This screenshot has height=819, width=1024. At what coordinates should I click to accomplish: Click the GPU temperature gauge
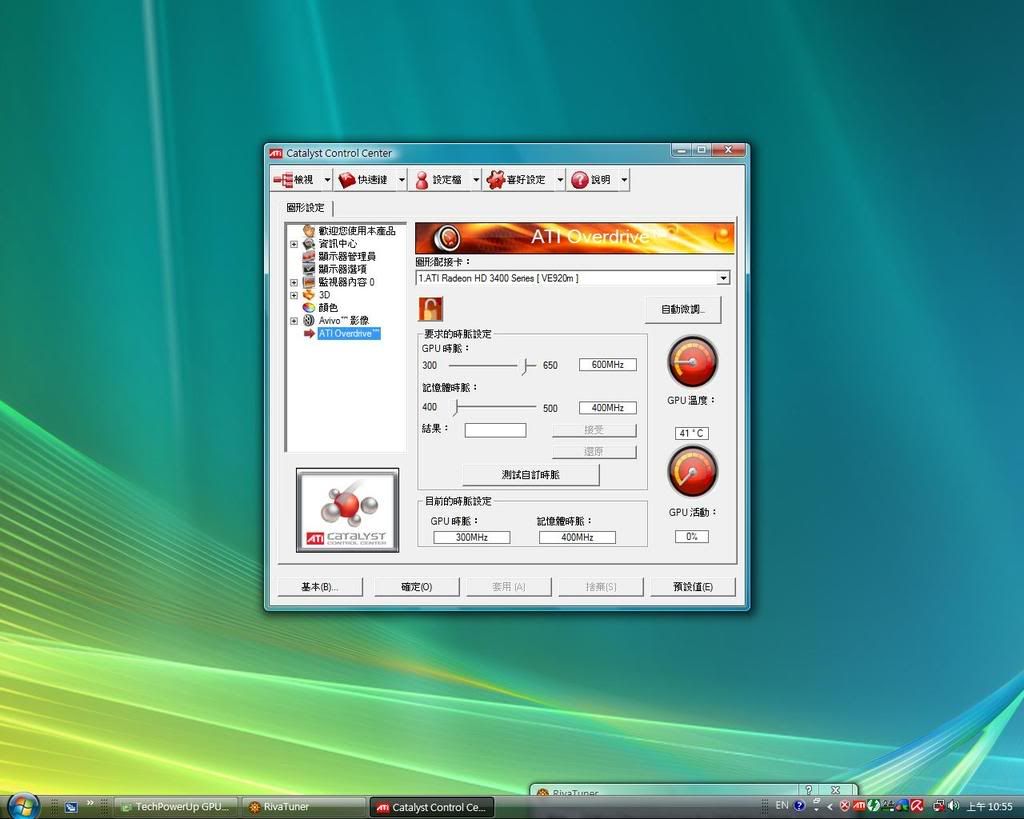pyautogui.click(x=692, y=361)
